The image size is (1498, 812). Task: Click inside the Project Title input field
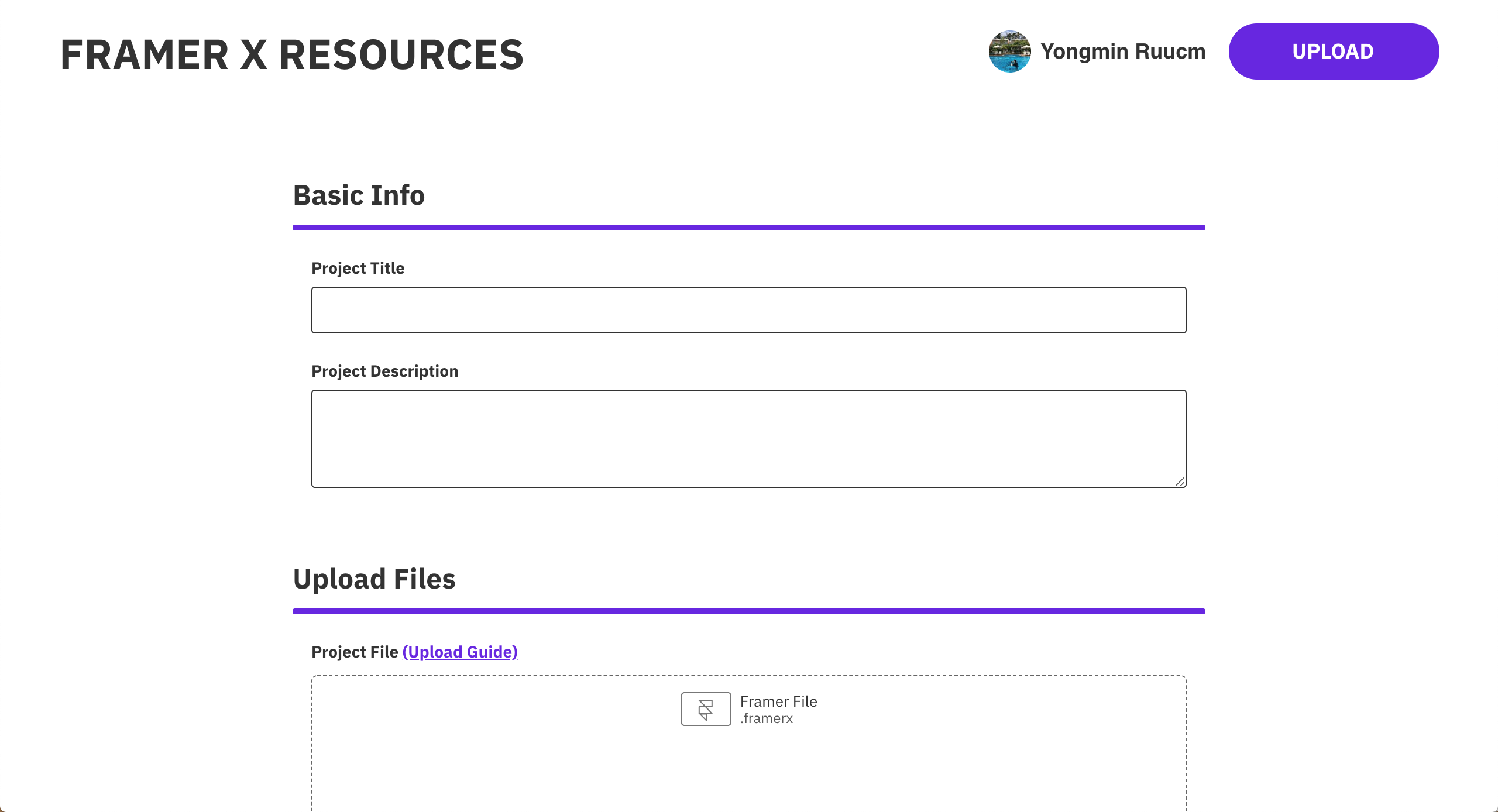748,309
